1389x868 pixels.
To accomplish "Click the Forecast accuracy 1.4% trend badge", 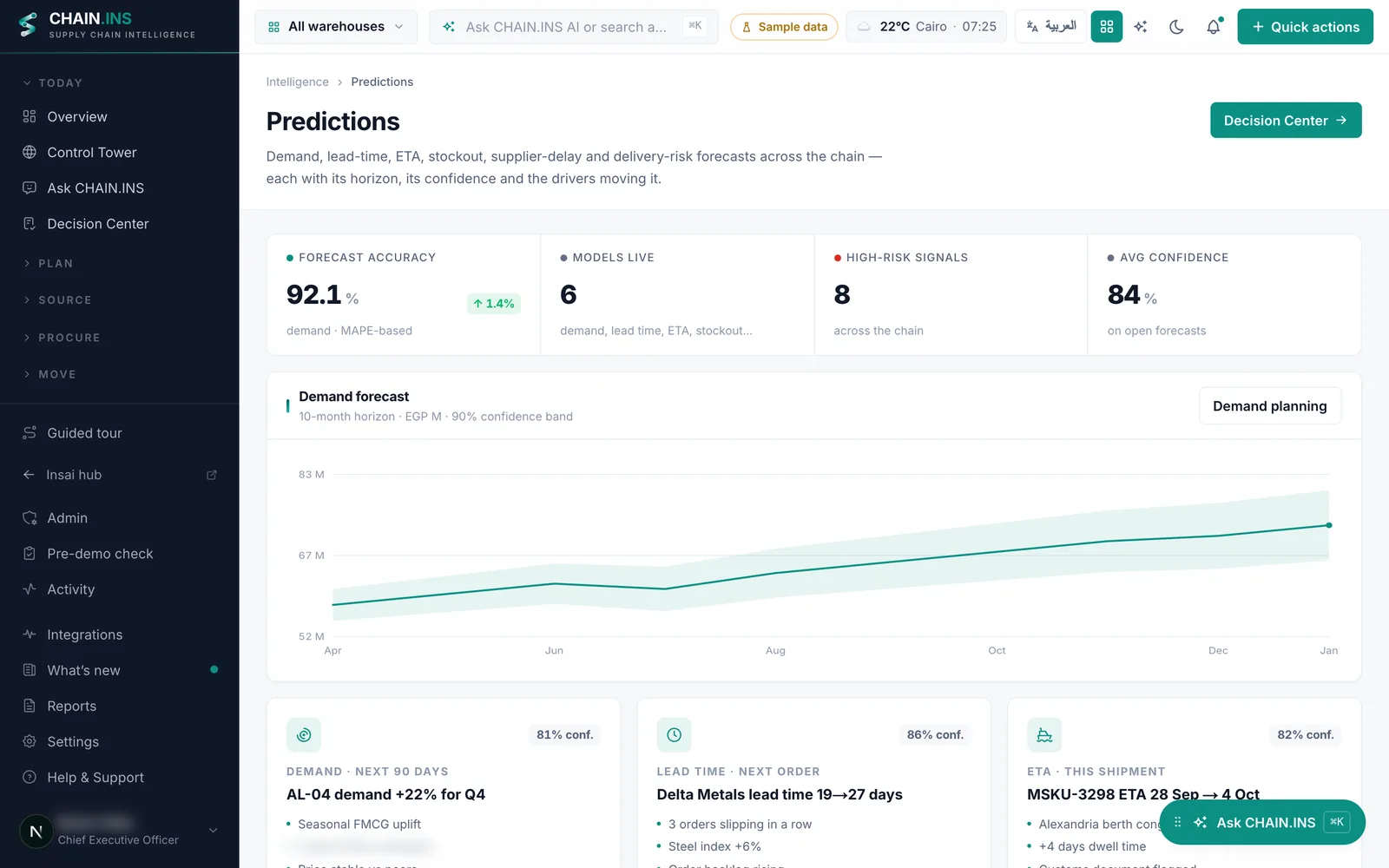I will click(494, 303).
